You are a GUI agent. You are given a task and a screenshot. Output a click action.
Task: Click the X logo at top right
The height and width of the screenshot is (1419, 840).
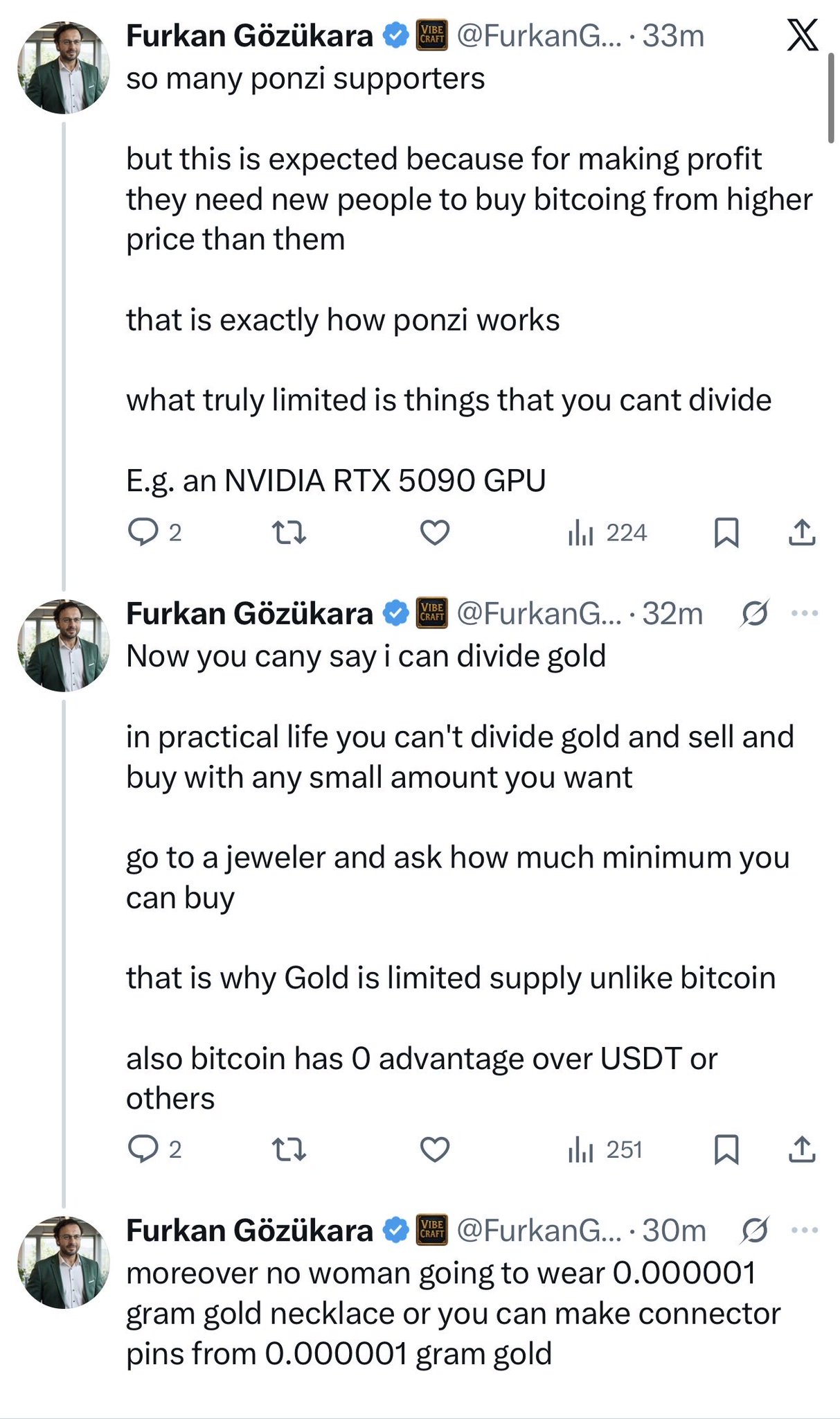[803, 35]
